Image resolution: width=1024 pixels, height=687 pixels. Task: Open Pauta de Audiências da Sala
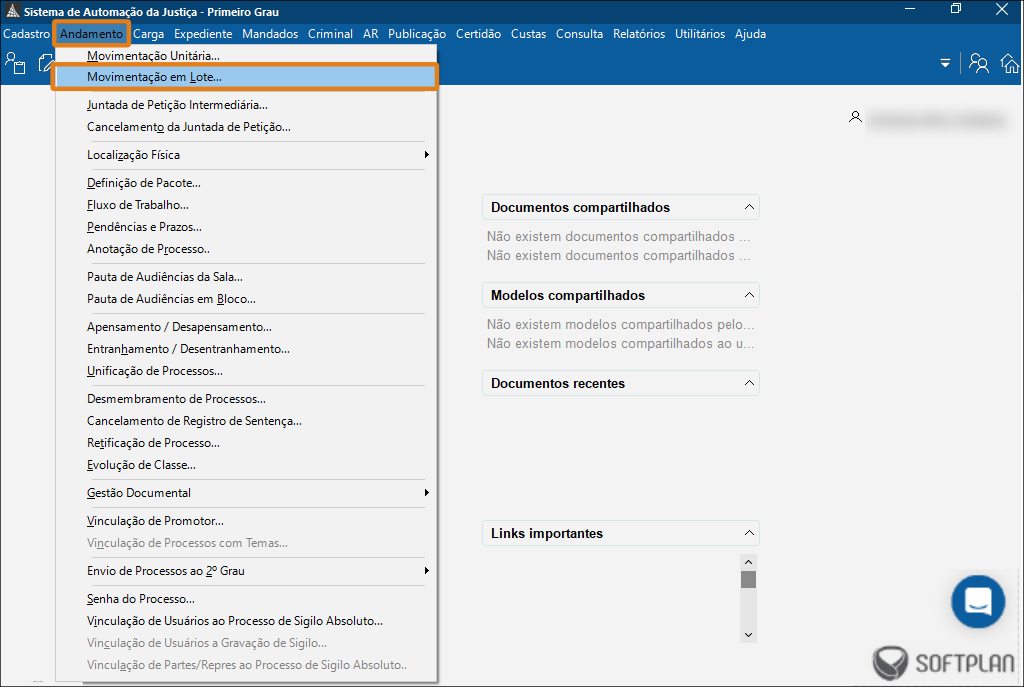coord(246,277)
